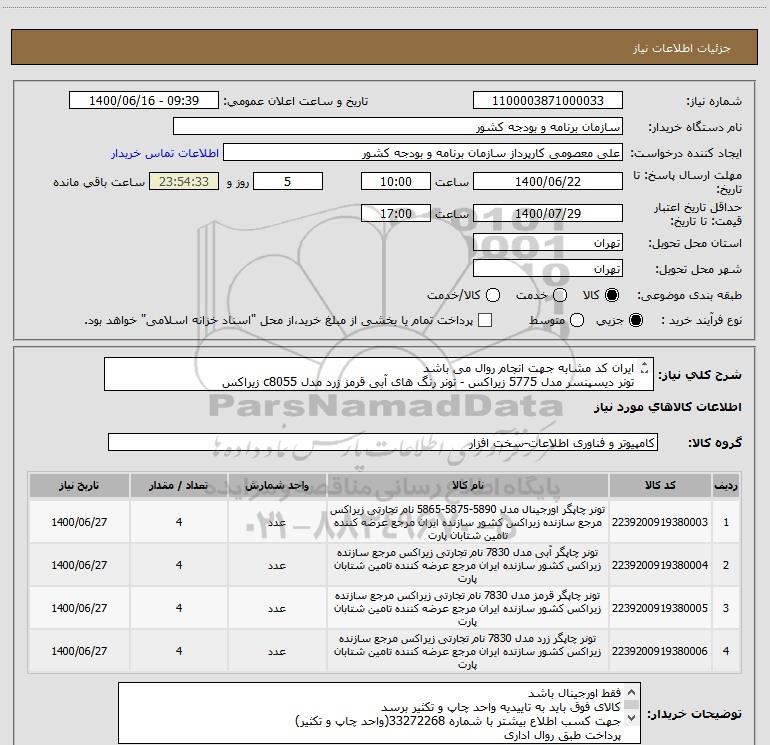This screenshot has height=745, width=770.
Task: Click the general description text area
Action: point(379,375)
